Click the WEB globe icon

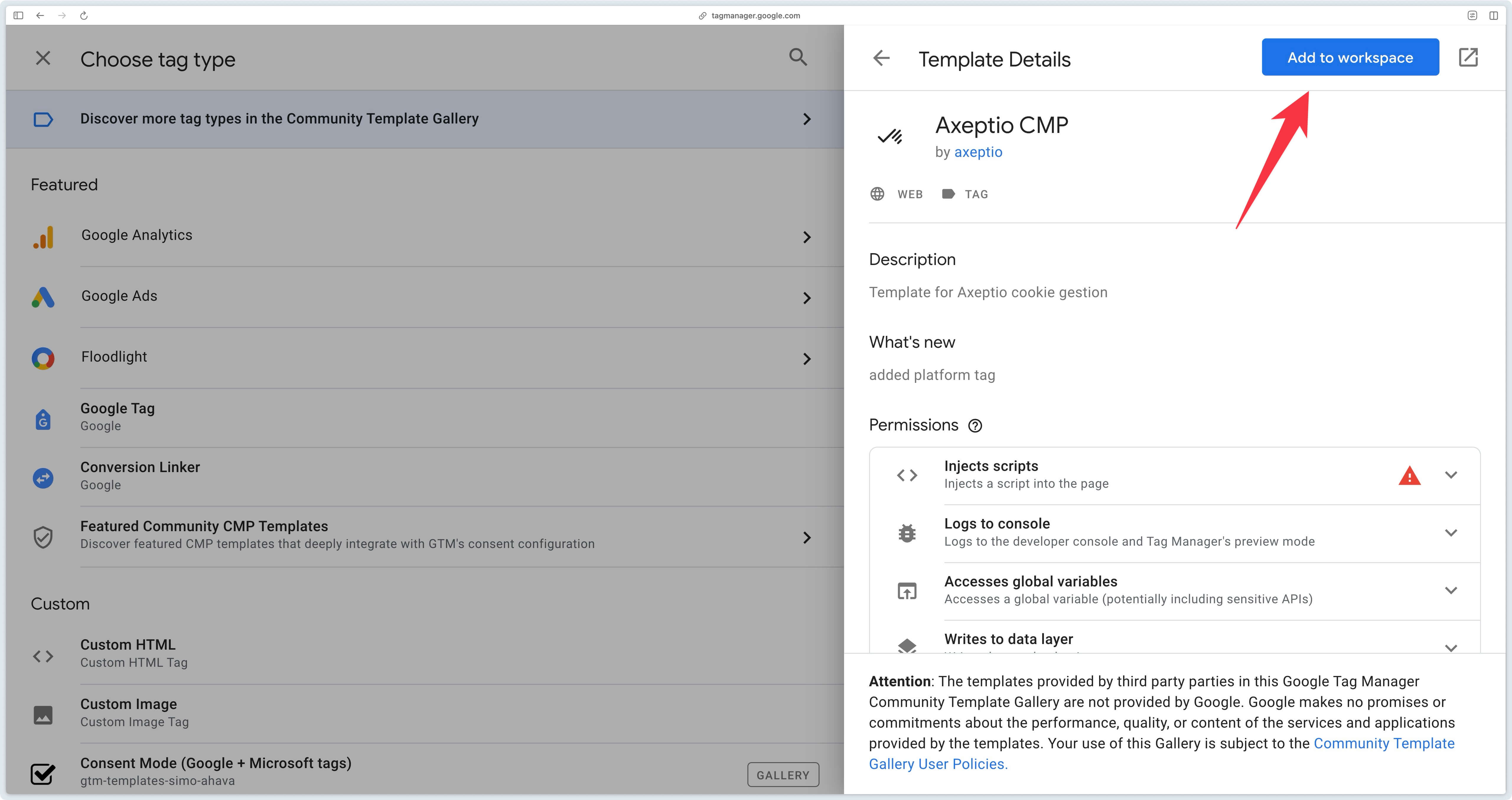877,194
